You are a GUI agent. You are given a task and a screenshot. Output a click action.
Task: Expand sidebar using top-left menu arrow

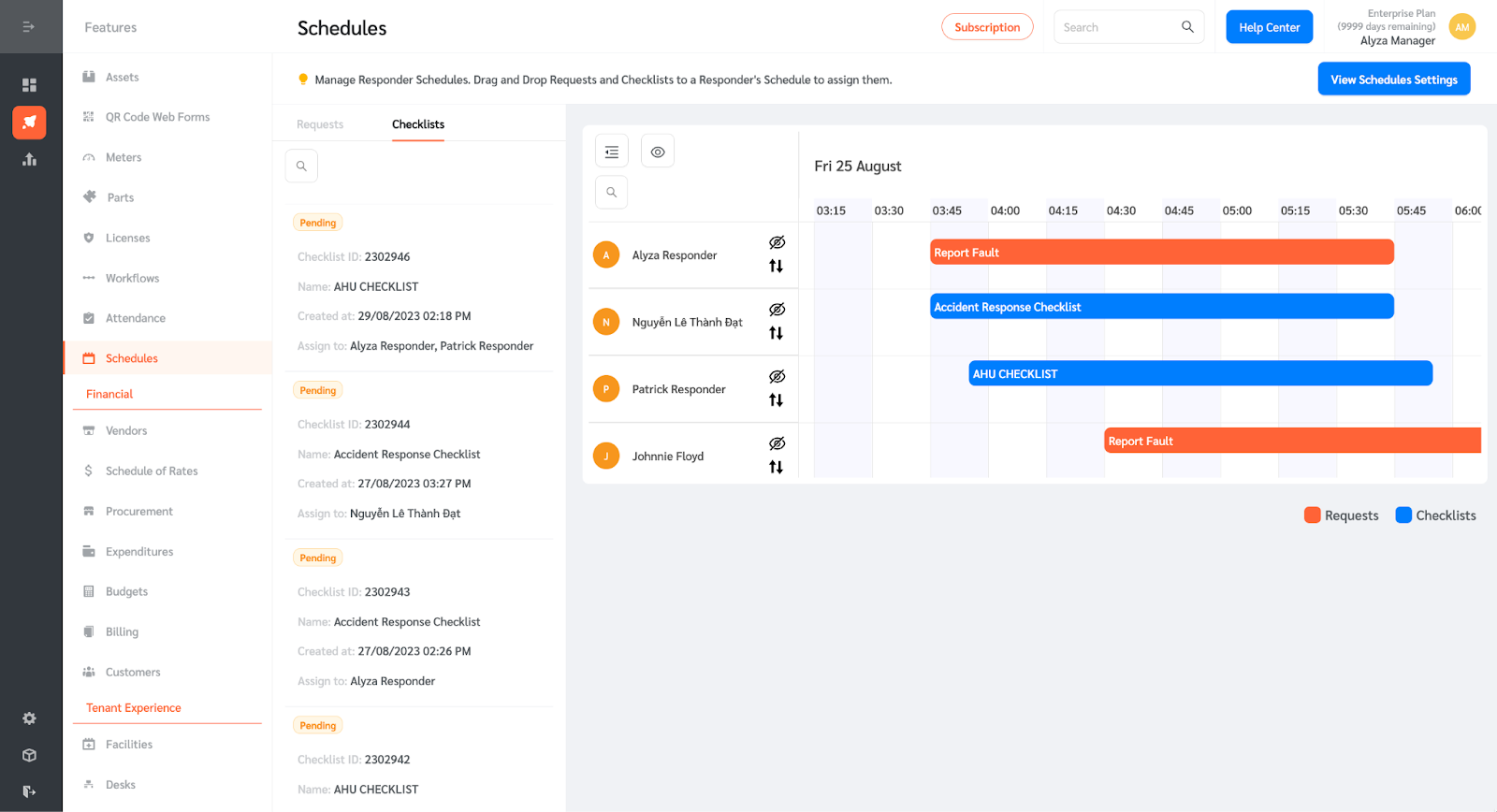29,26
